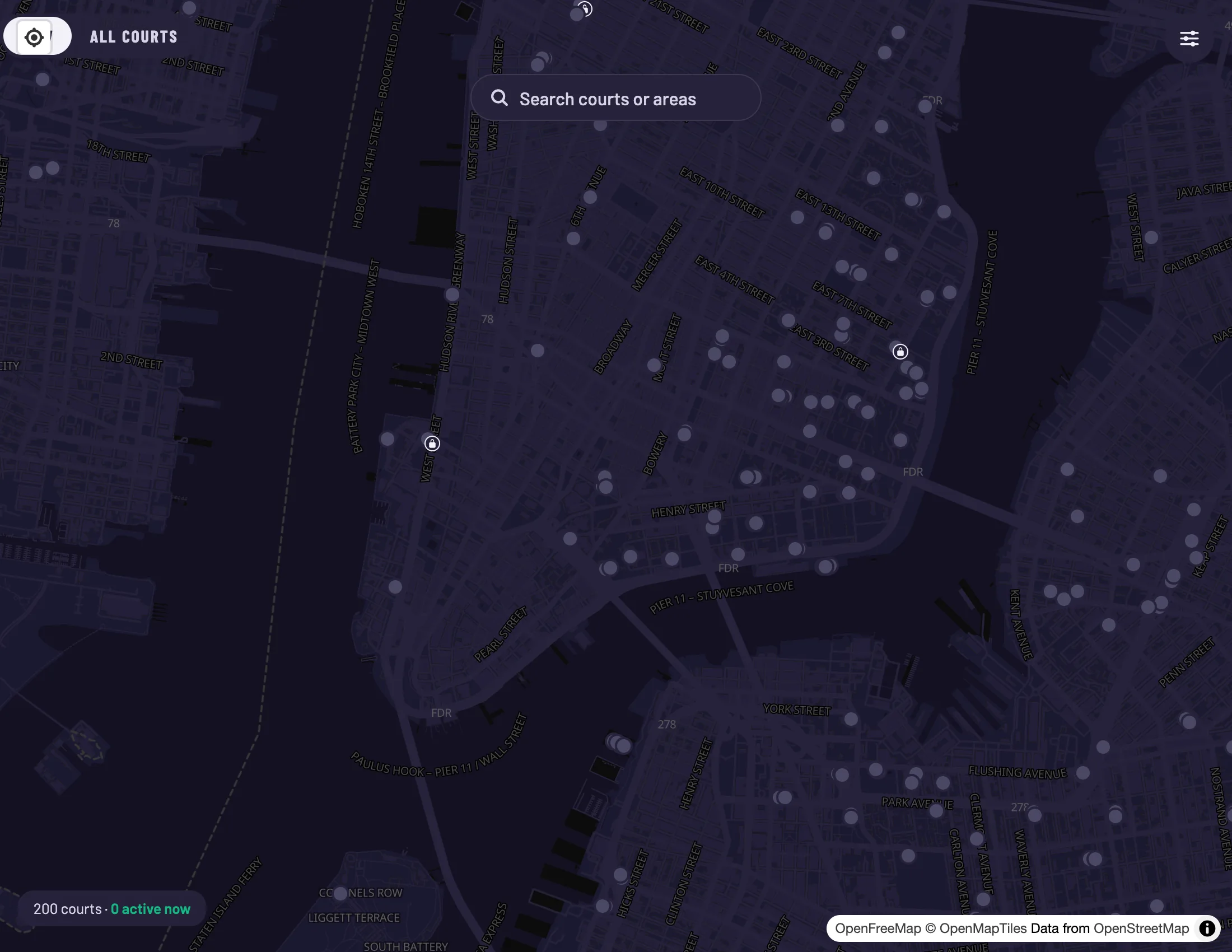Select the court dot right of Flushing Avenue label
The height and width of the screenshot is (952, 1232).
[1082, 773]
